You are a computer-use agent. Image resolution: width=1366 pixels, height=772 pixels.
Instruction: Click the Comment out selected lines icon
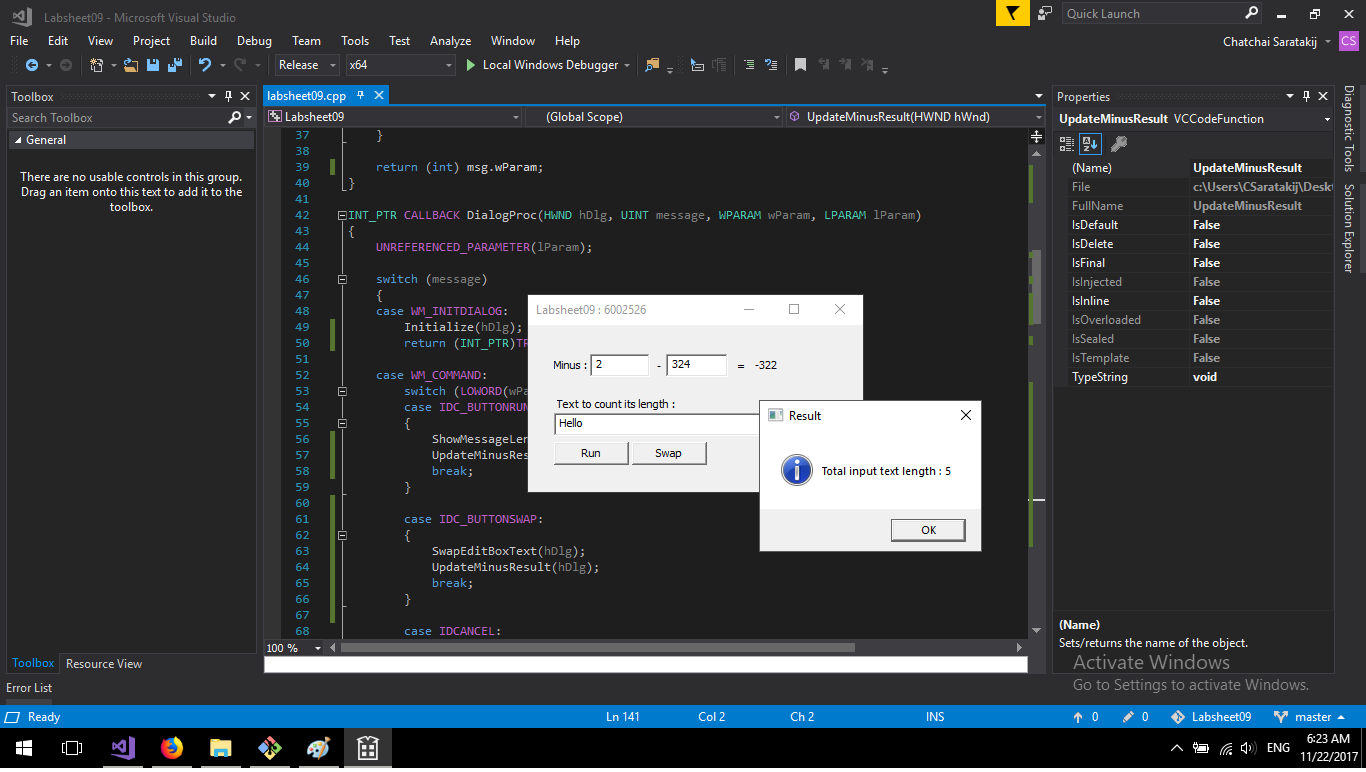coord(748,65)
